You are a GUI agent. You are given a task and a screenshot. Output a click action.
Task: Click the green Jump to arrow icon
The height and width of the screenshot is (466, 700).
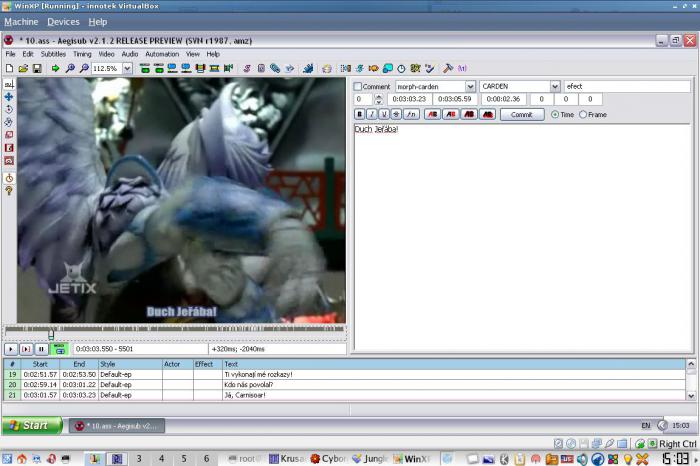(55, 68)
